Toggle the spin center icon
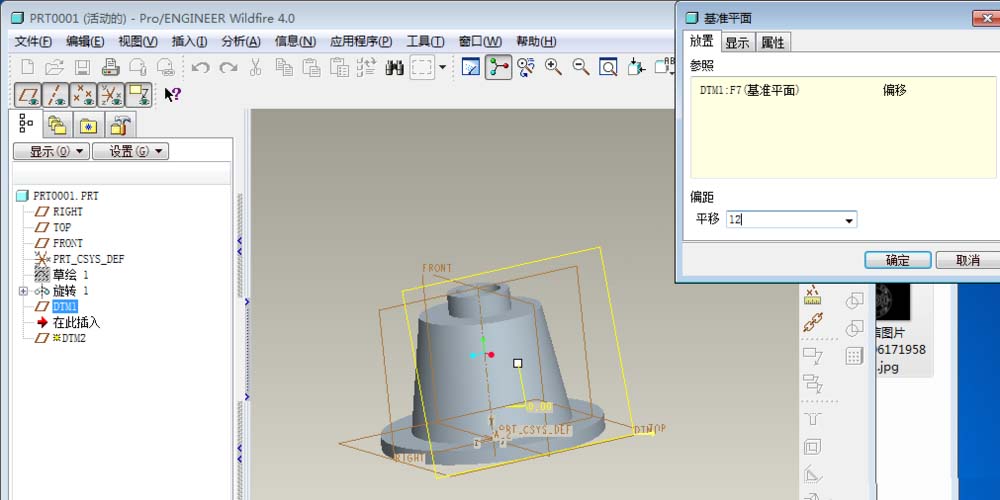 [498, 67]
